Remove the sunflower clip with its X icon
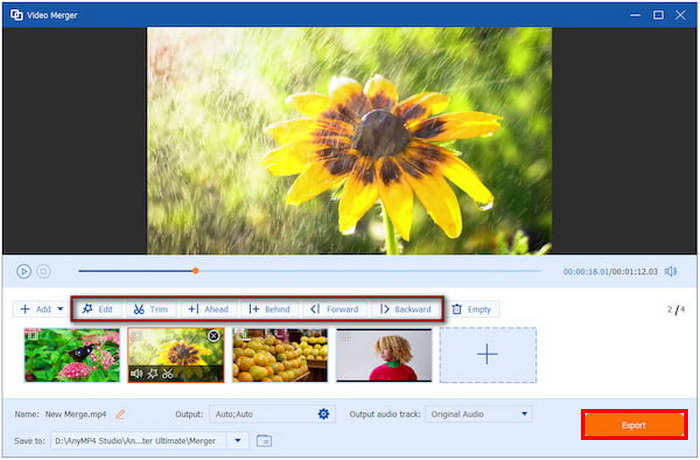 coord(214,335)
